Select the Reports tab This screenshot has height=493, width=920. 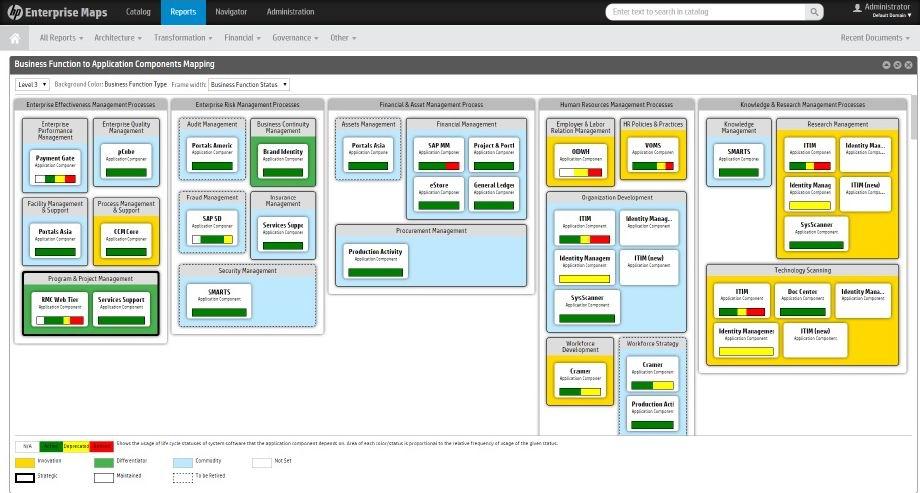[183, 12]
